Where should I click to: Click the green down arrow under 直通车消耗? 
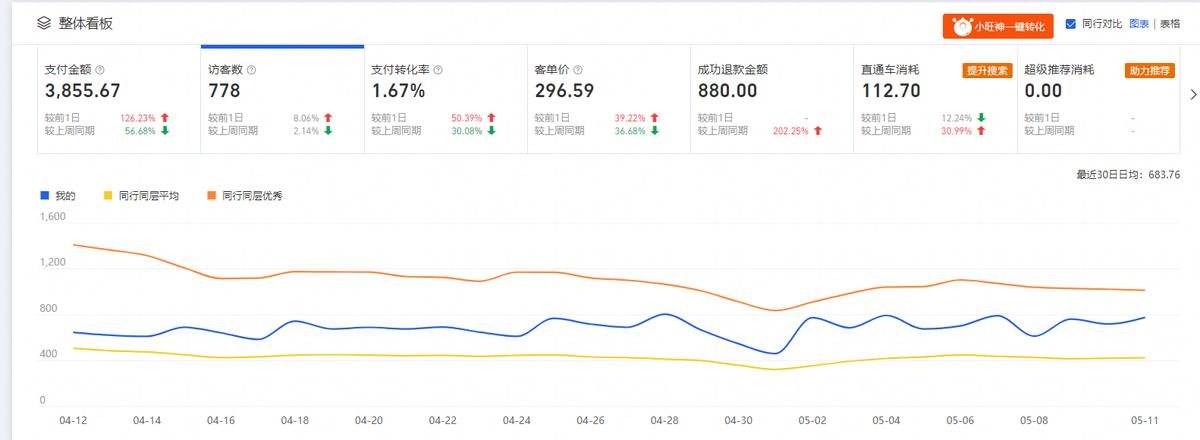(981, 118)
